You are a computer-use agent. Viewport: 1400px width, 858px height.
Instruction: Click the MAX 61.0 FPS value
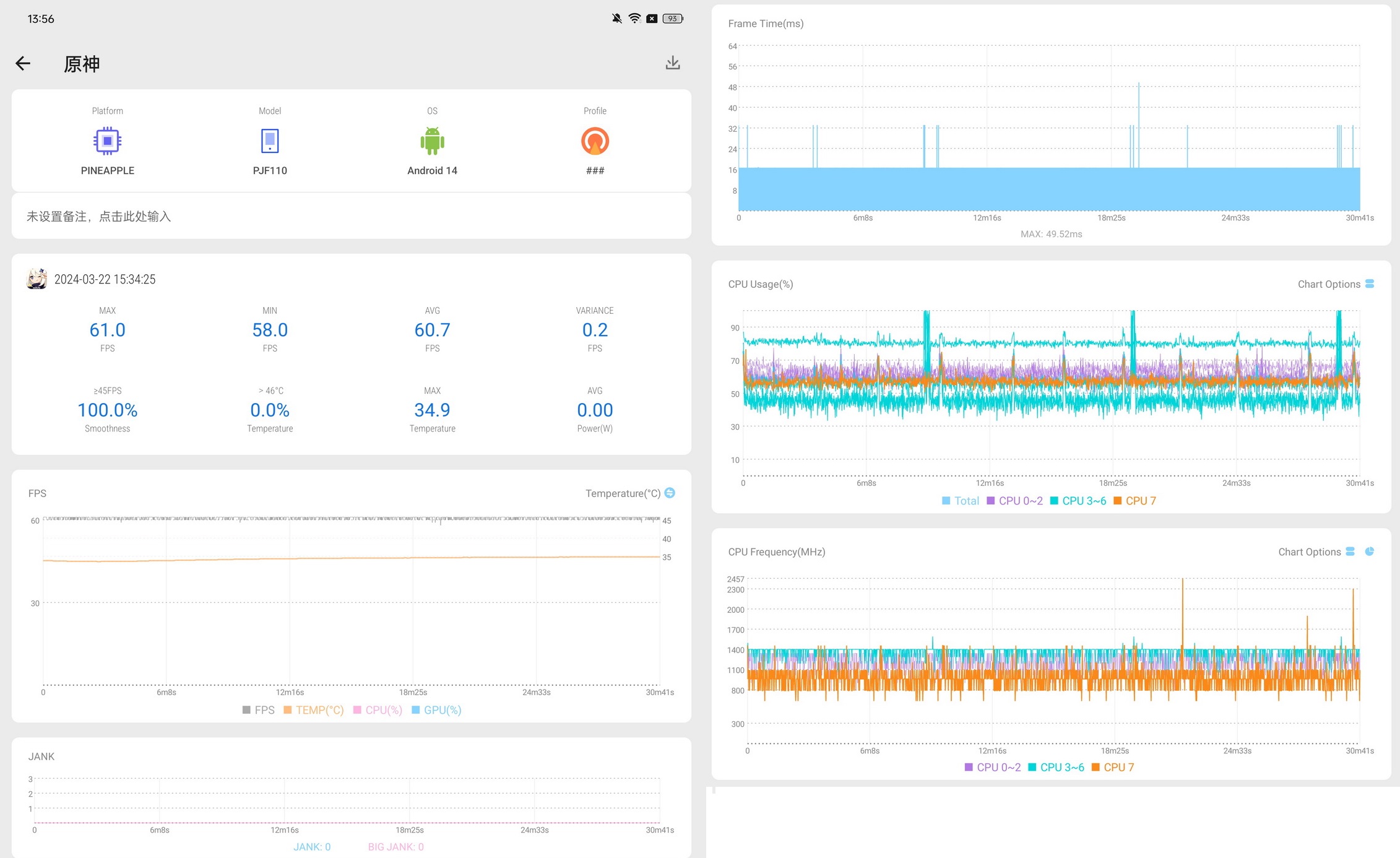(107, 329)
